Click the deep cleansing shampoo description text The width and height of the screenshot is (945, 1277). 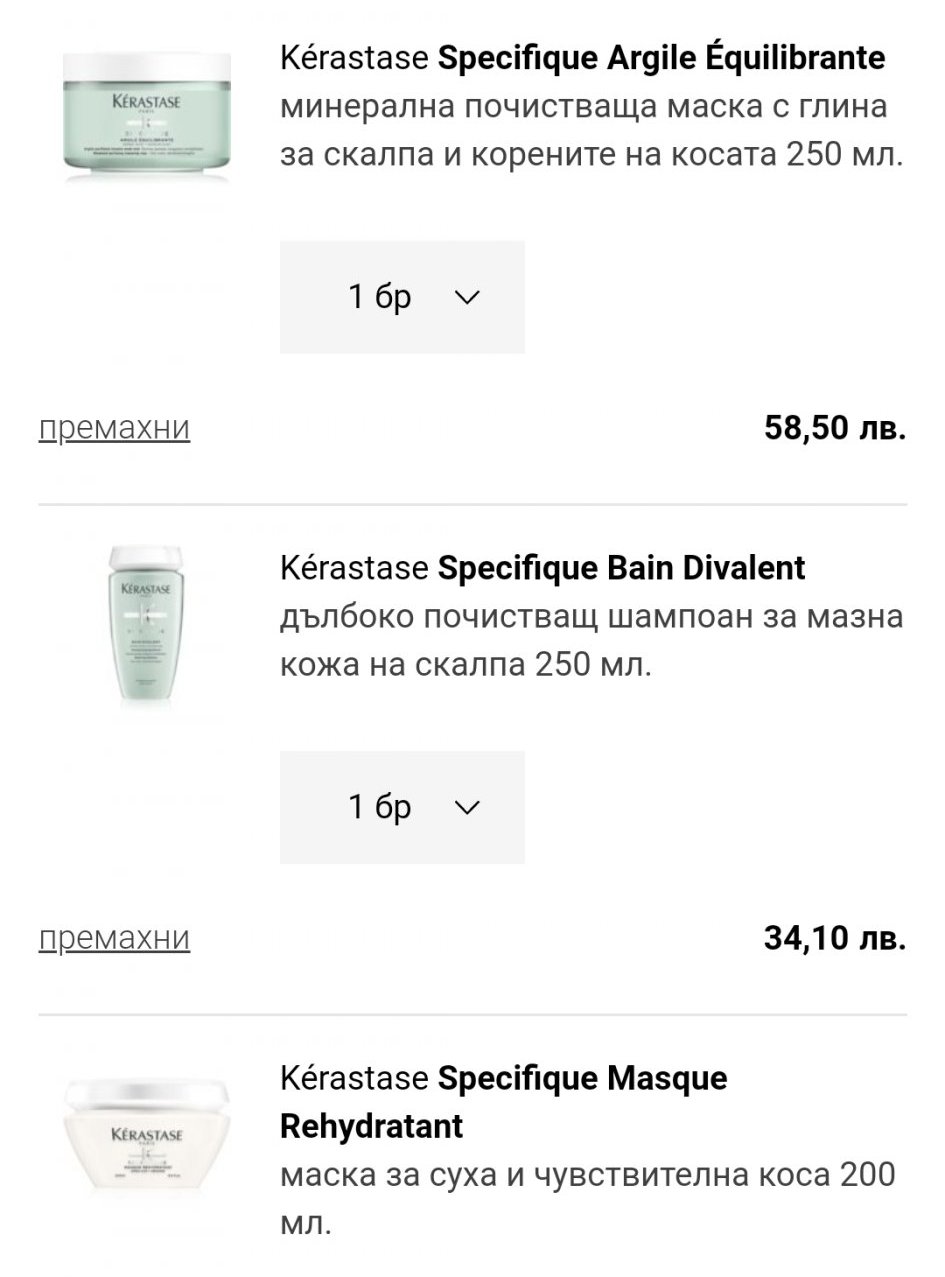pos(592,640)
